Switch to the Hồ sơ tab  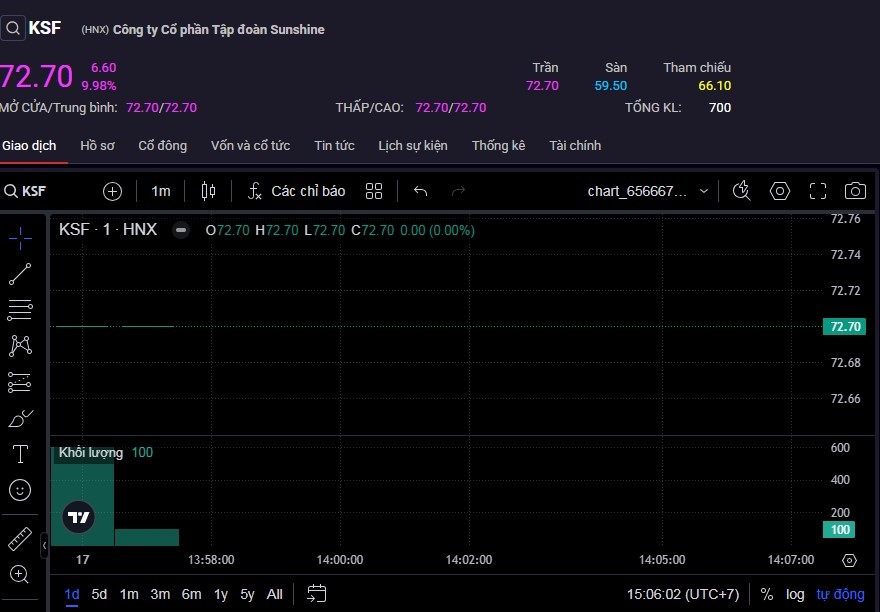(97, 145)
